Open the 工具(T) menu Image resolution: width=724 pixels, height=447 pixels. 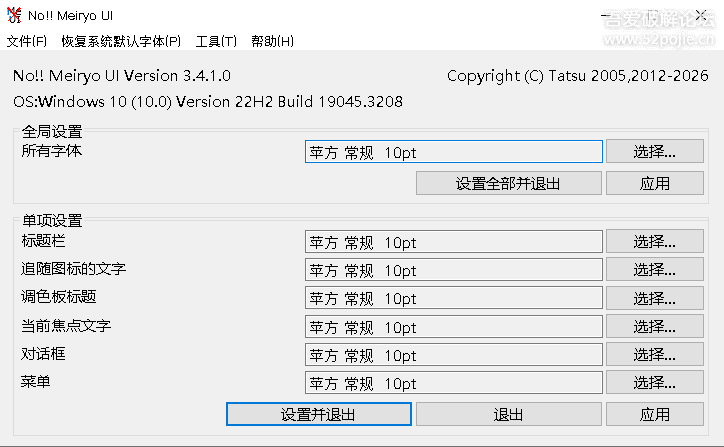[x=216, y=42]
